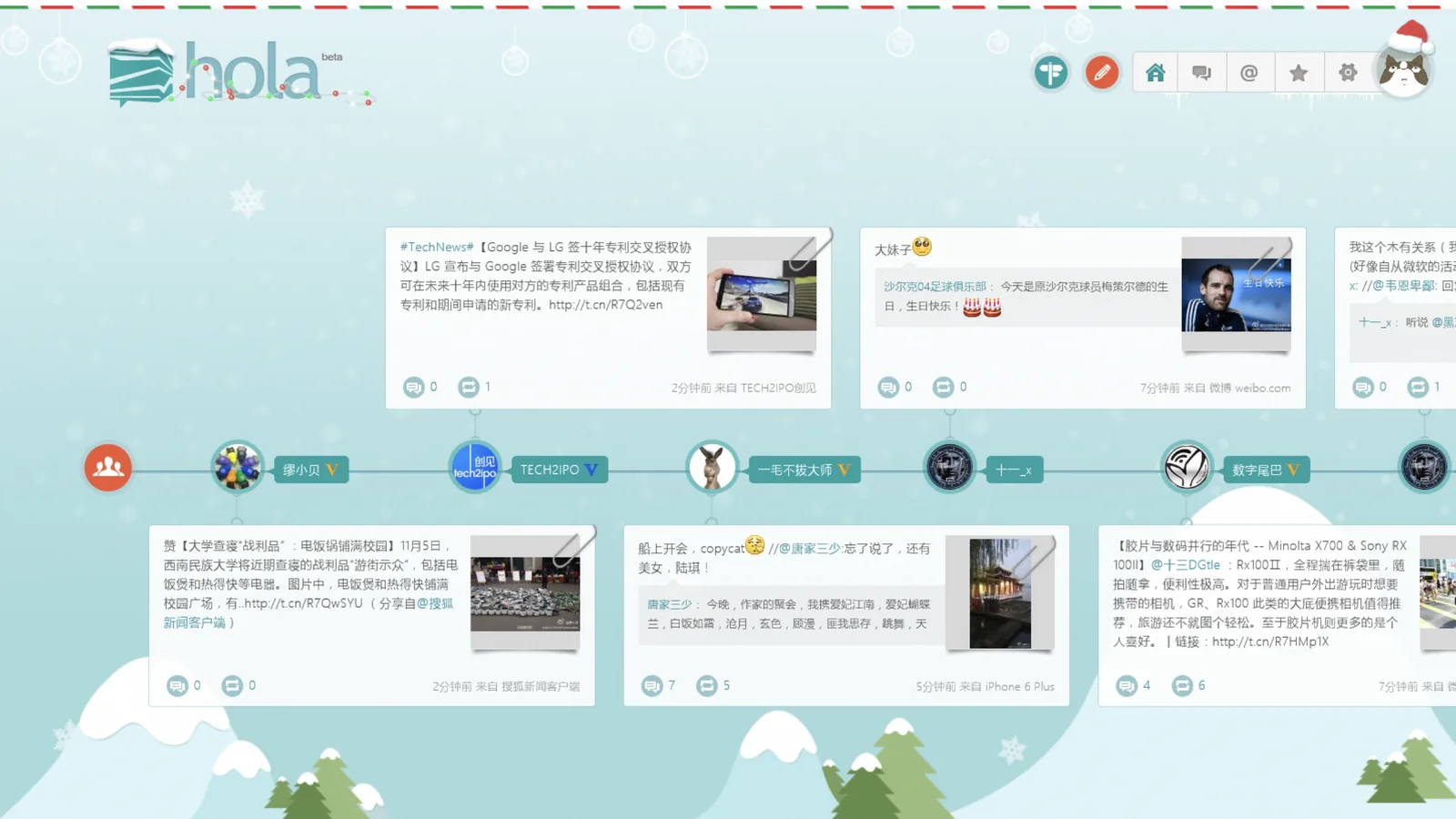Click the #TechNews# hashtag
The height and width of the screenshot is (819, 1456).
pos(437,247)
